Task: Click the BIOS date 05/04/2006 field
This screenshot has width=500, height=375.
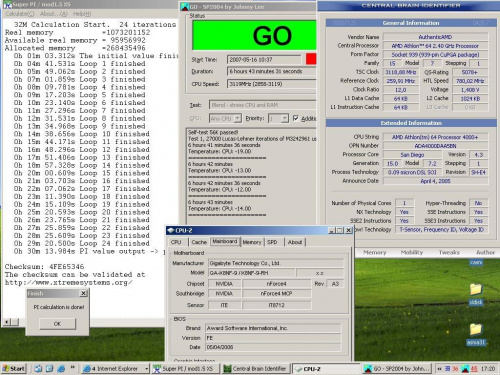Action: click(273, 347)
